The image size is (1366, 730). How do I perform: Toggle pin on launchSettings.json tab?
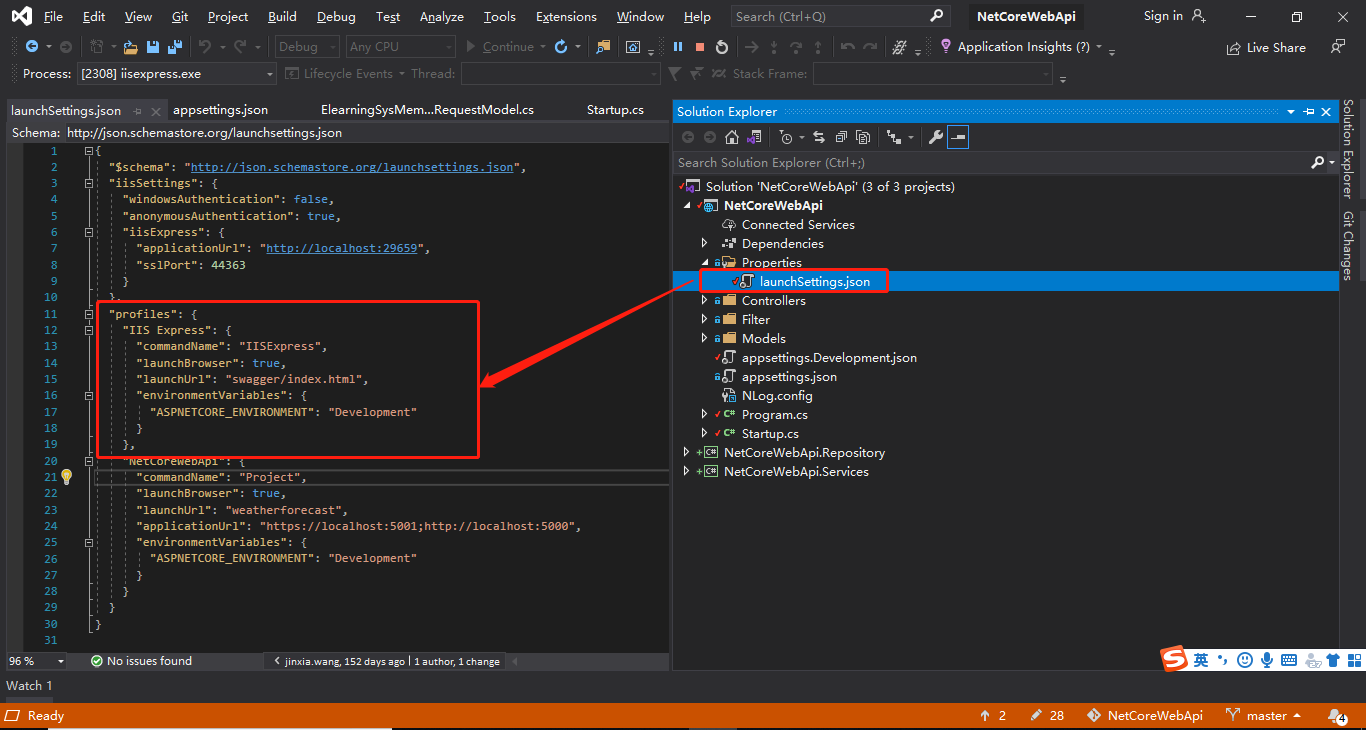[138, 111]
